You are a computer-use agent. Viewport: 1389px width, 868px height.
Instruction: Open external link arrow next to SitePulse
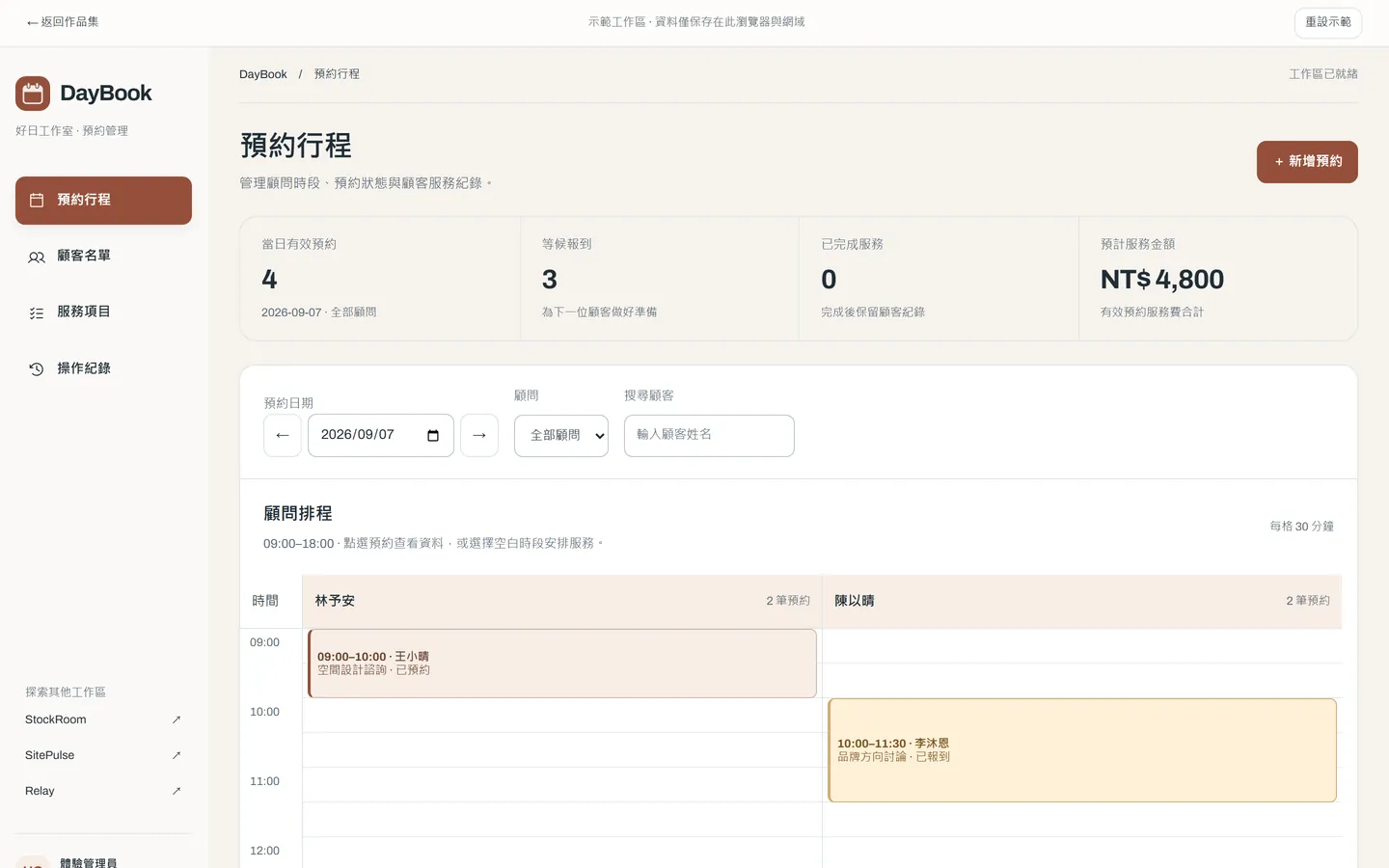point(177,755)
